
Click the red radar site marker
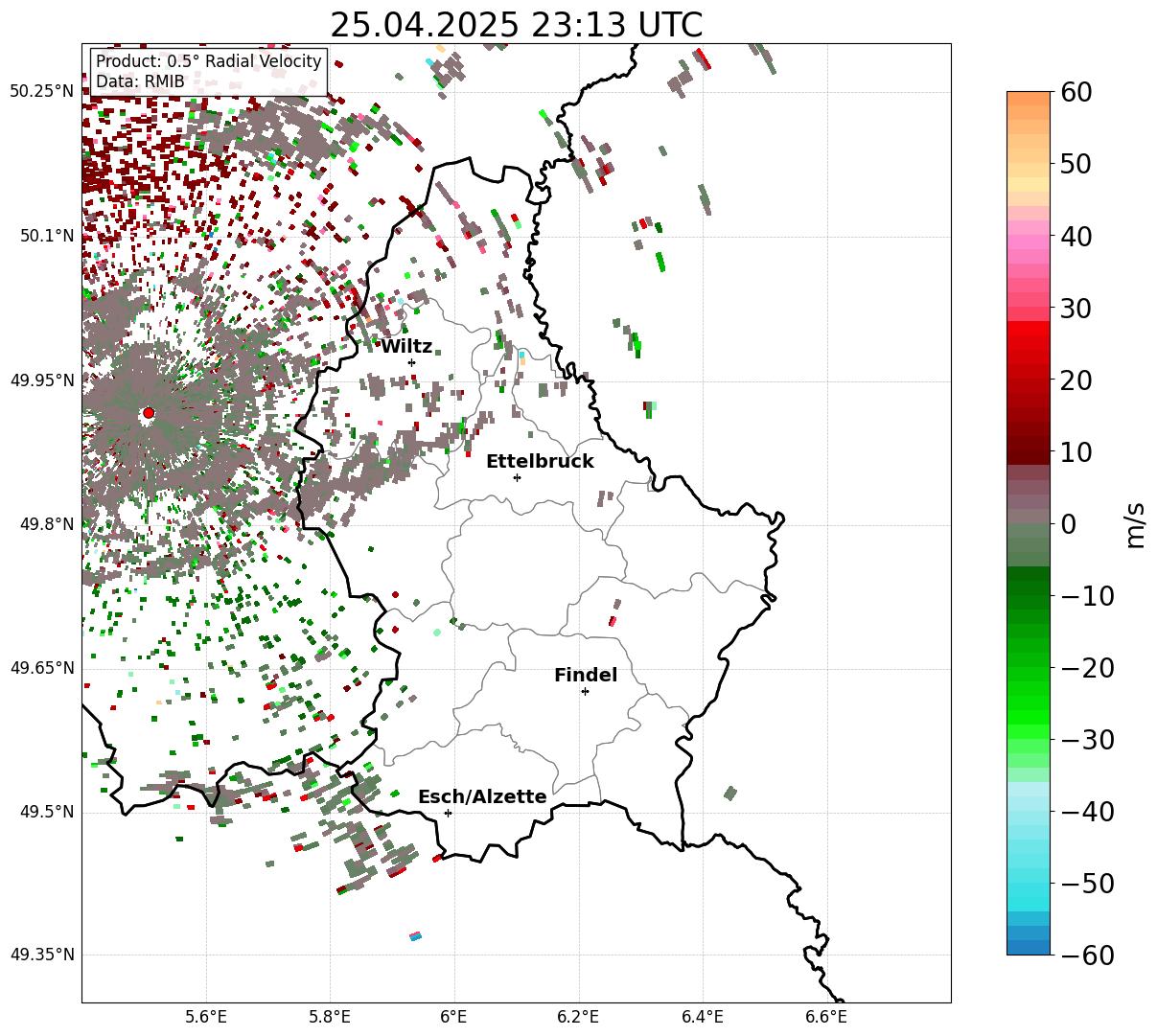coord(149,413)
